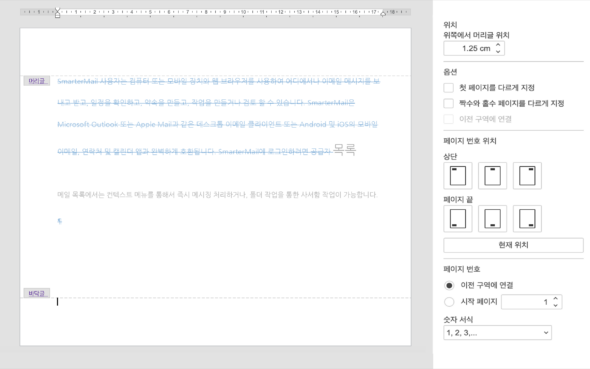
Task: Select '시작 페이지' radio button
Action: point(449,302)
